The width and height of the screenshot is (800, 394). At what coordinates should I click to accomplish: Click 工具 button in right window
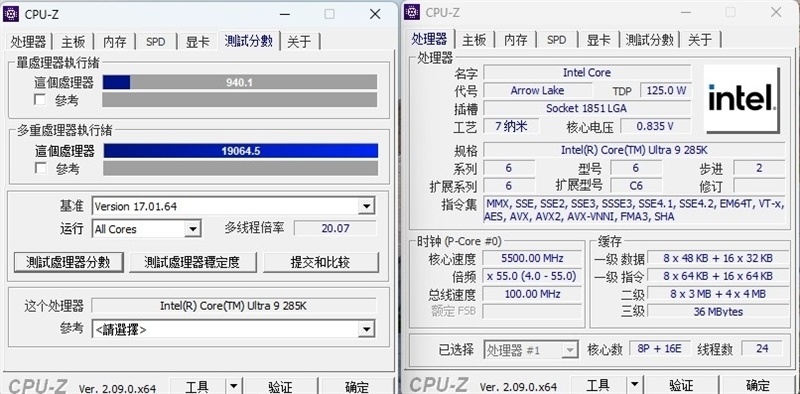[598, 385]
